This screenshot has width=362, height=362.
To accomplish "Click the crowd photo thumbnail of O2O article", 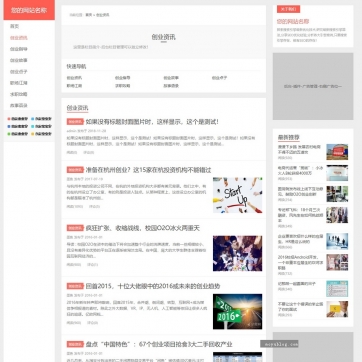I will (237, 253).
